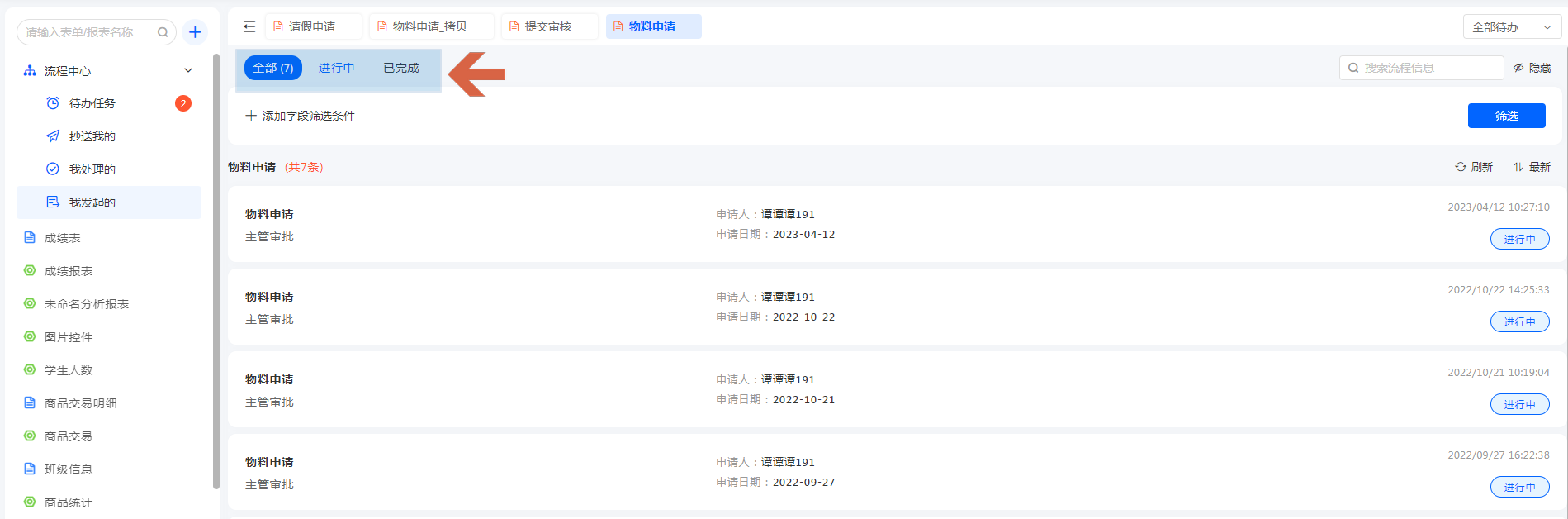Click 进行中 badge on 2023-04-12 record
1568x519 pixels.
click(x=1519, y=239)
